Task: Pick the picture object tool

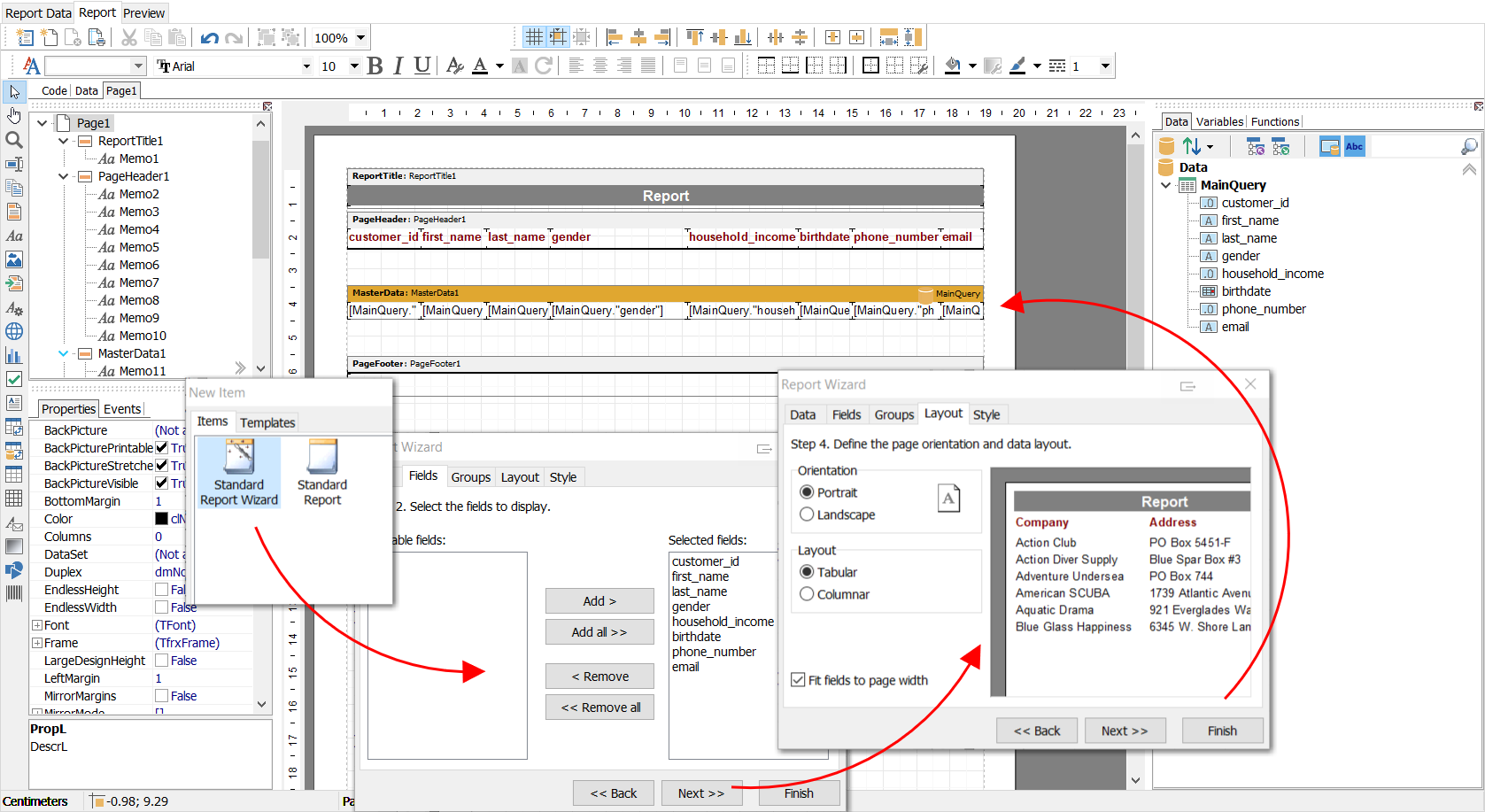Action: pyautogui.click(x=14, y=259)
